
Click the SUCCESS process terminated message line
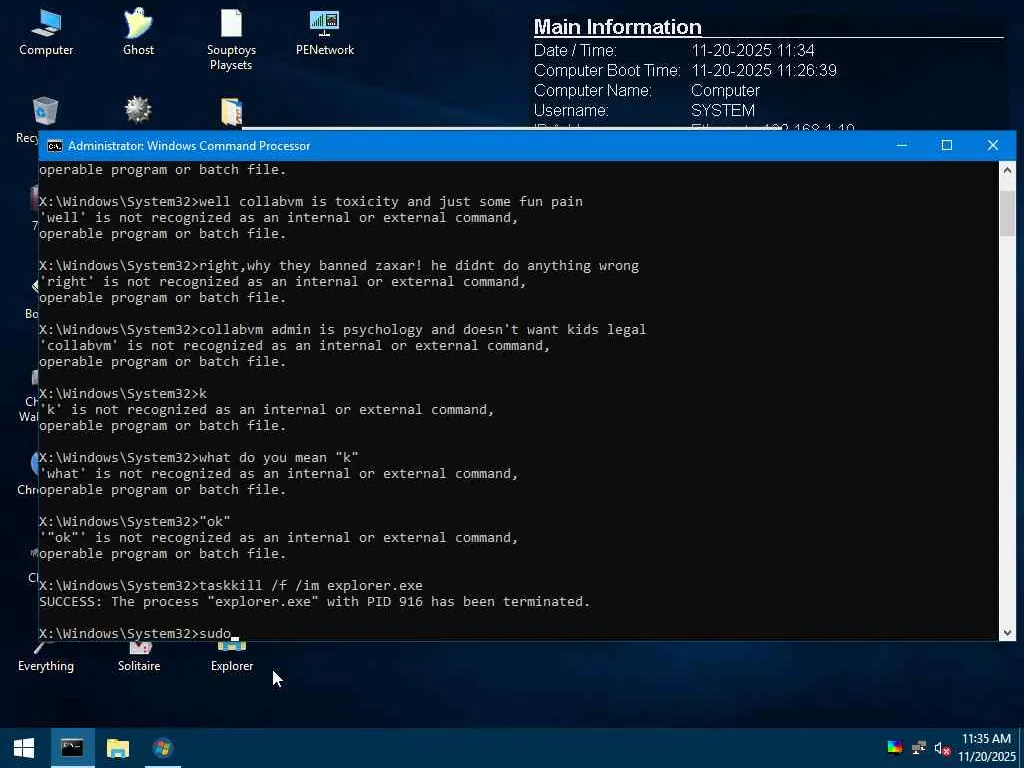click(x=315, y=601)
